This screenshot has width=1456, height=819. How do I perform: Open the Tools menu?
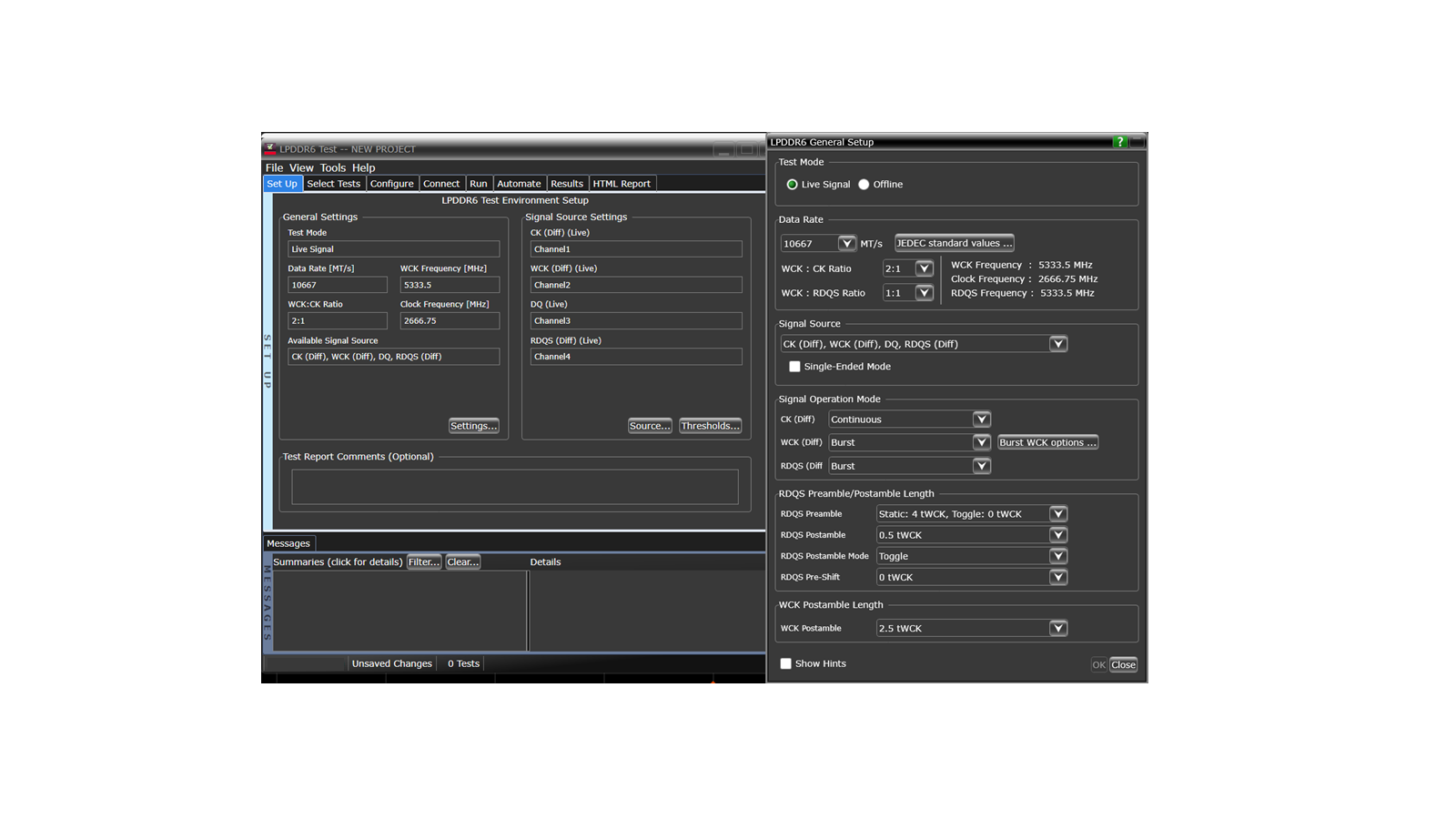[x=332, y=167]
